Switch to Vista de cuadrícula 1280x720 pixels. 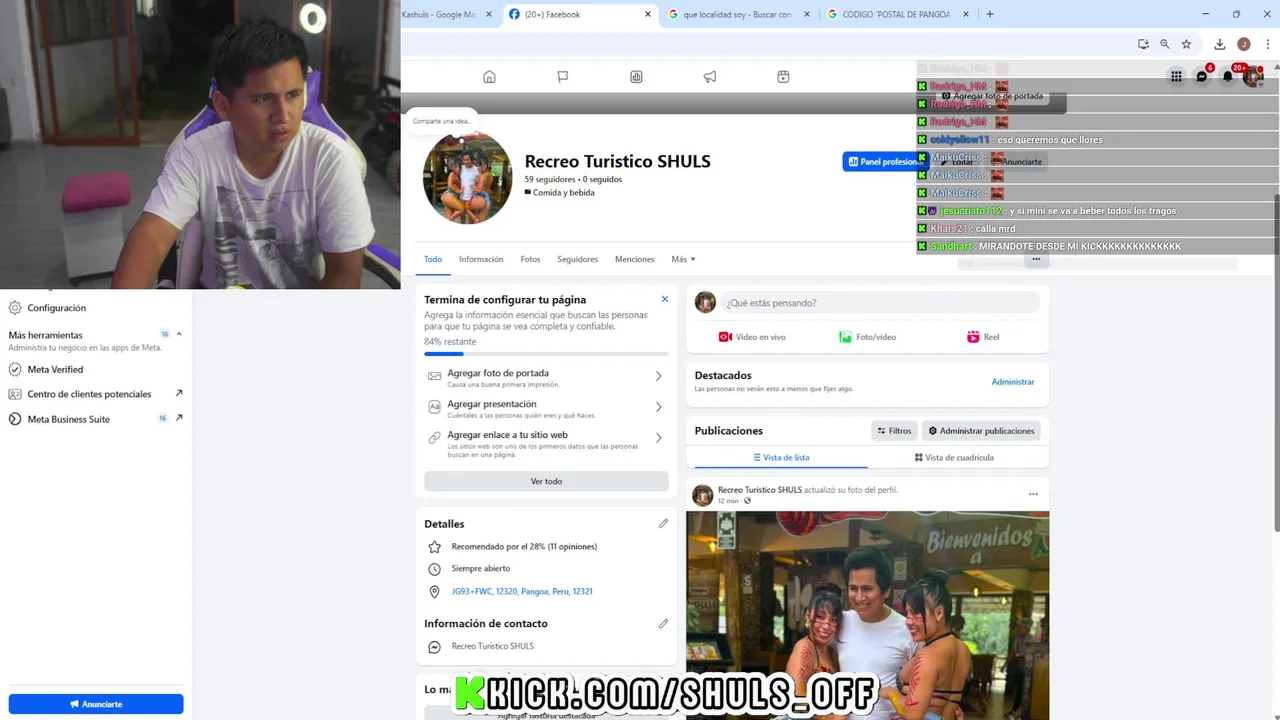[954, 457]
